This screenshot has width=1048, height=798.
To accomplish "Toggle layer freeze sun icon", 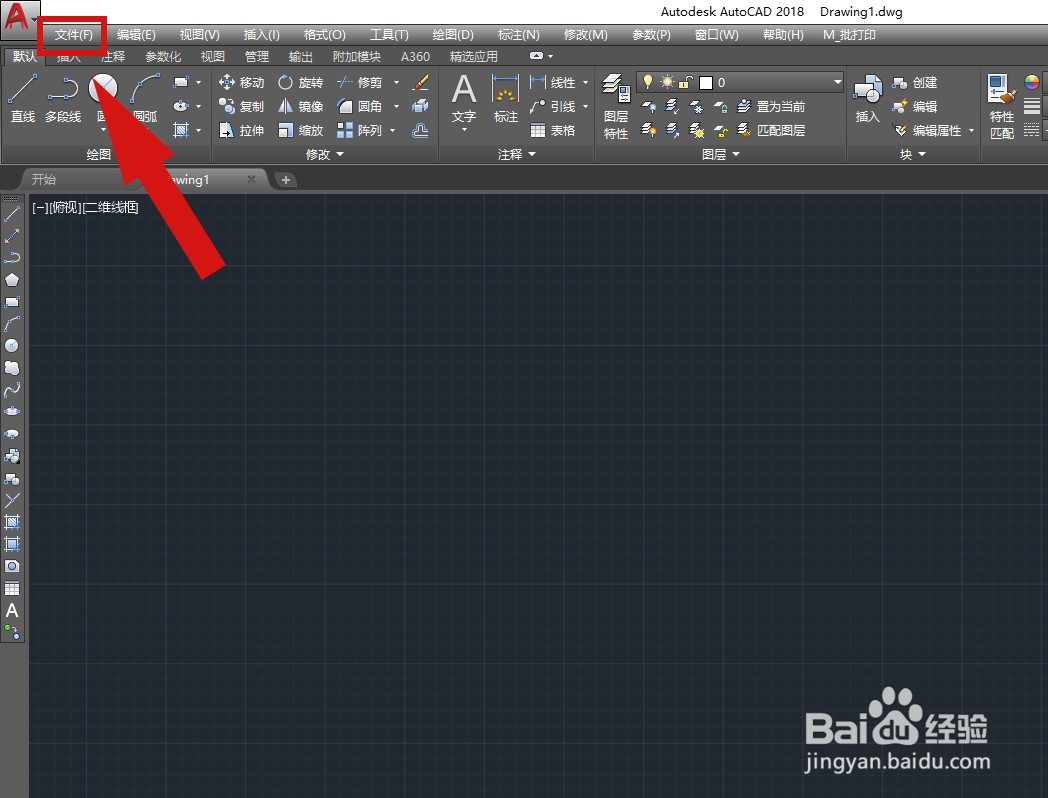I will [667, 82].
